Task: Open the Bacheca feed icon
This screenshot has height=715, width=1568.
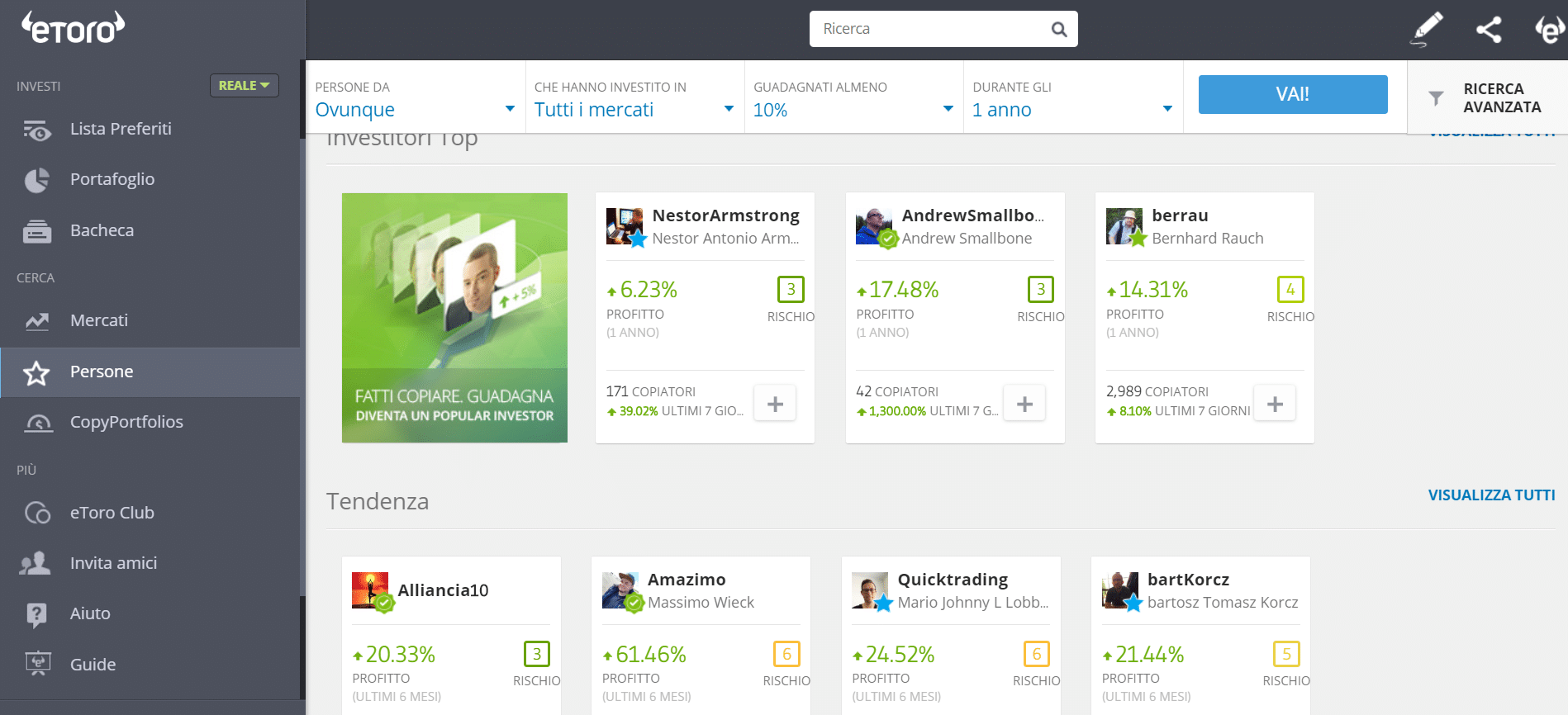Action: [36, 231]
